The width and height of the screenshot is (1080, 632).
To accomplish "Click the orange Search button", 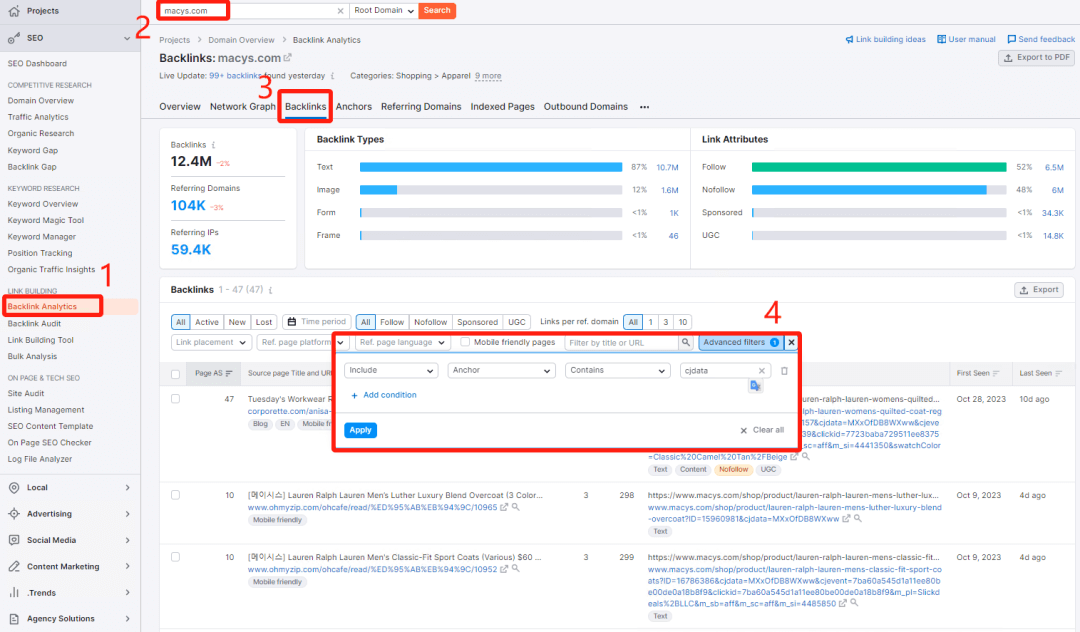I will pos(437,10).
